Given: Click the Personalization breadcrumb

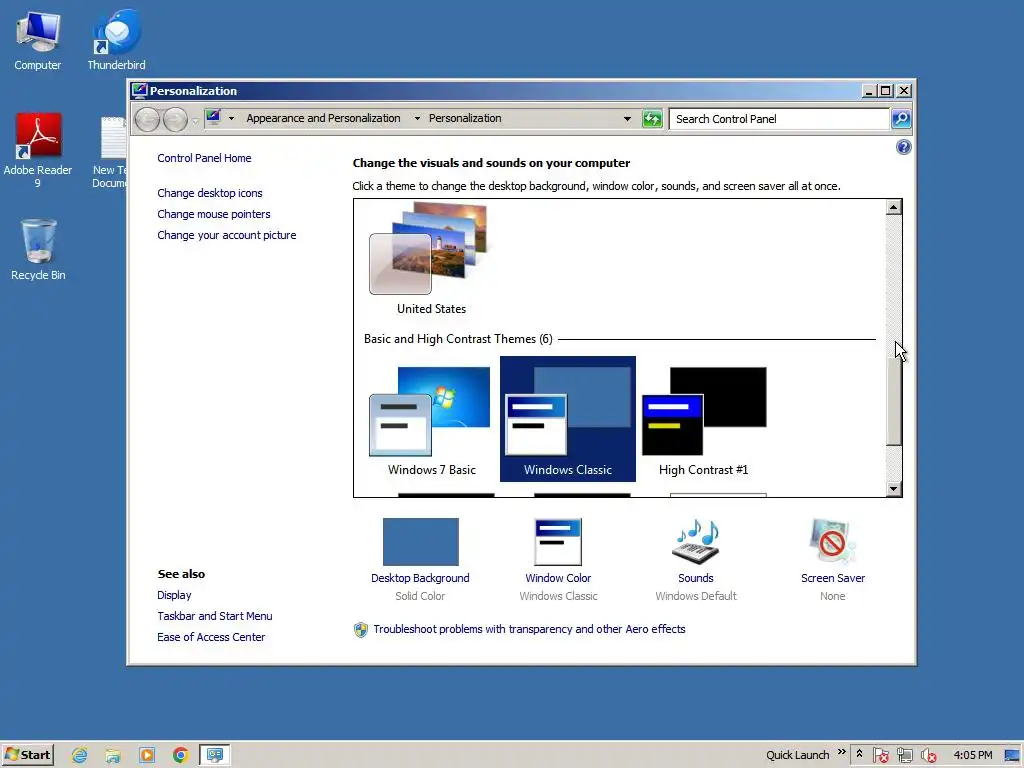Looking at the screenshot, I should pos(465,118).
